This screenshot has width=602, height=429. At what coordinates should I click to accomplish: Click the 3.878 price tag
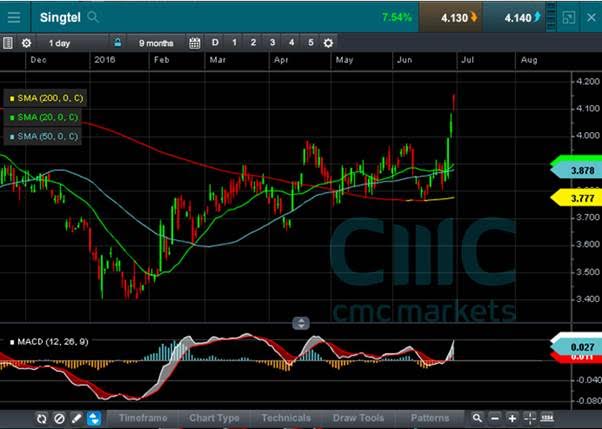579,170
